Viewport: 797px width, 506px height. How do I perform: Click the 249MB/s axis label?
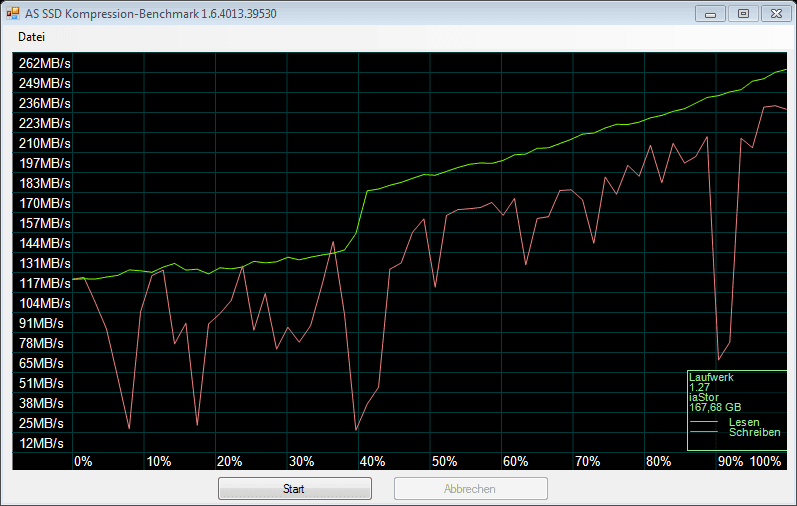pyautogui.click(x=45, y=83)
